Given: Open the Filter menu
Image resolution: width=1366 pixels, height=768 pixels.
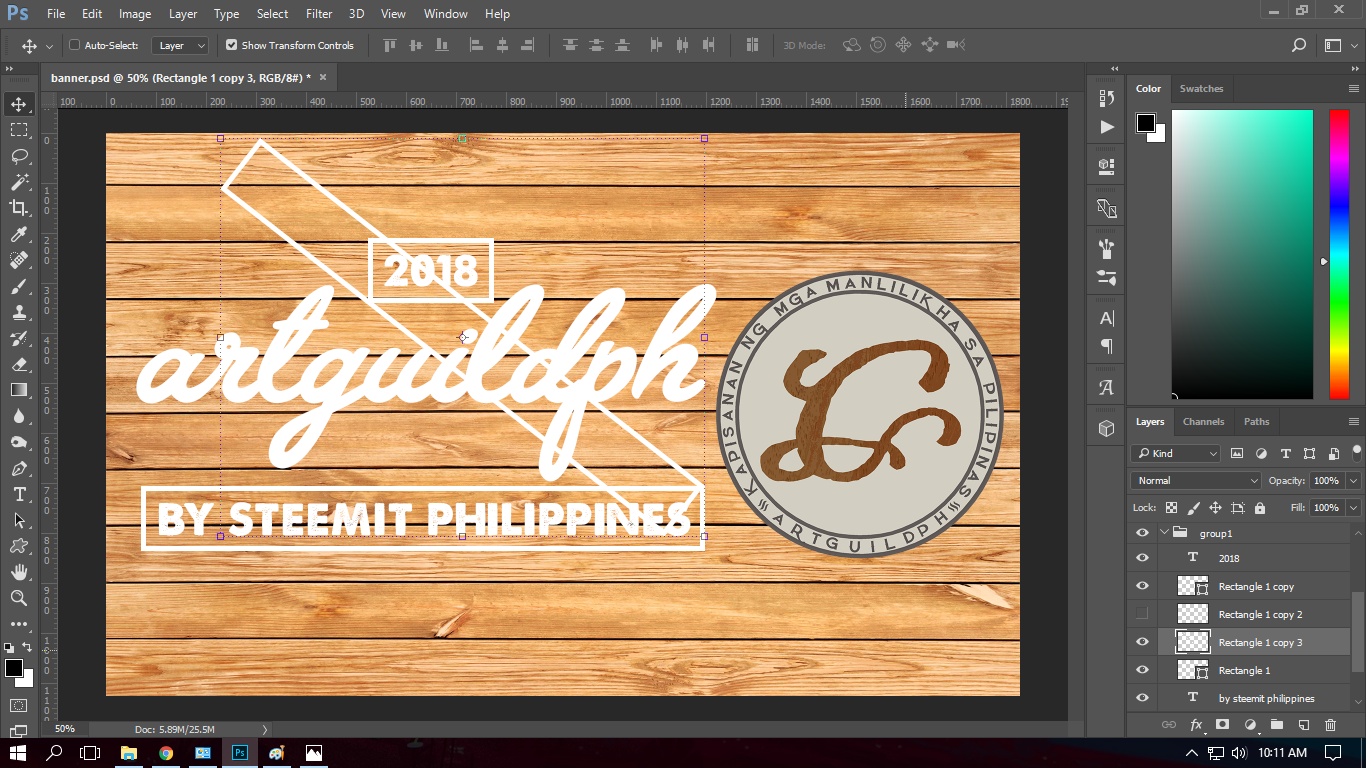Looking at the screenshot, I should pos(319,14).
